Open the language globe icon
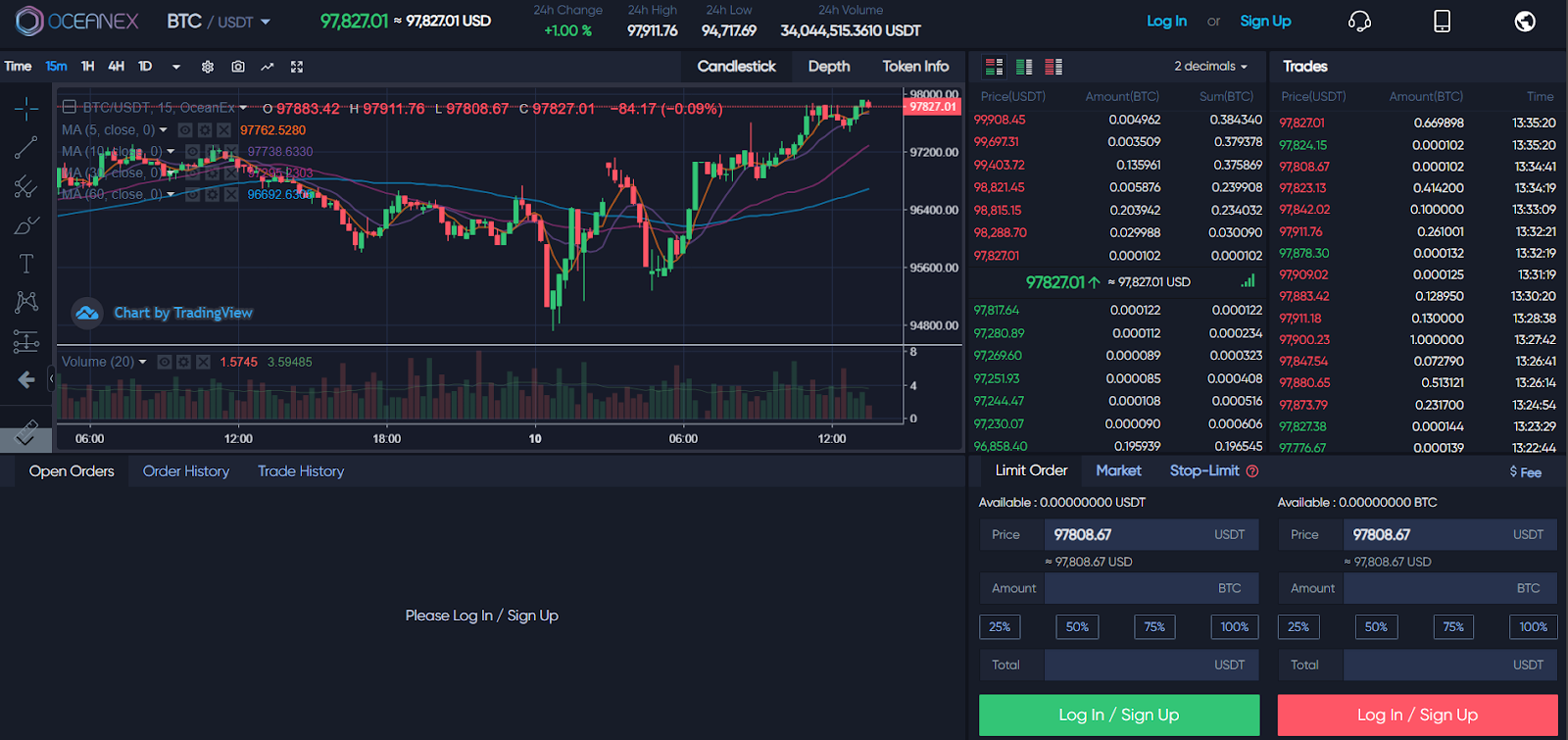The image size is (1568, 740). click(x=1525, y=21)
